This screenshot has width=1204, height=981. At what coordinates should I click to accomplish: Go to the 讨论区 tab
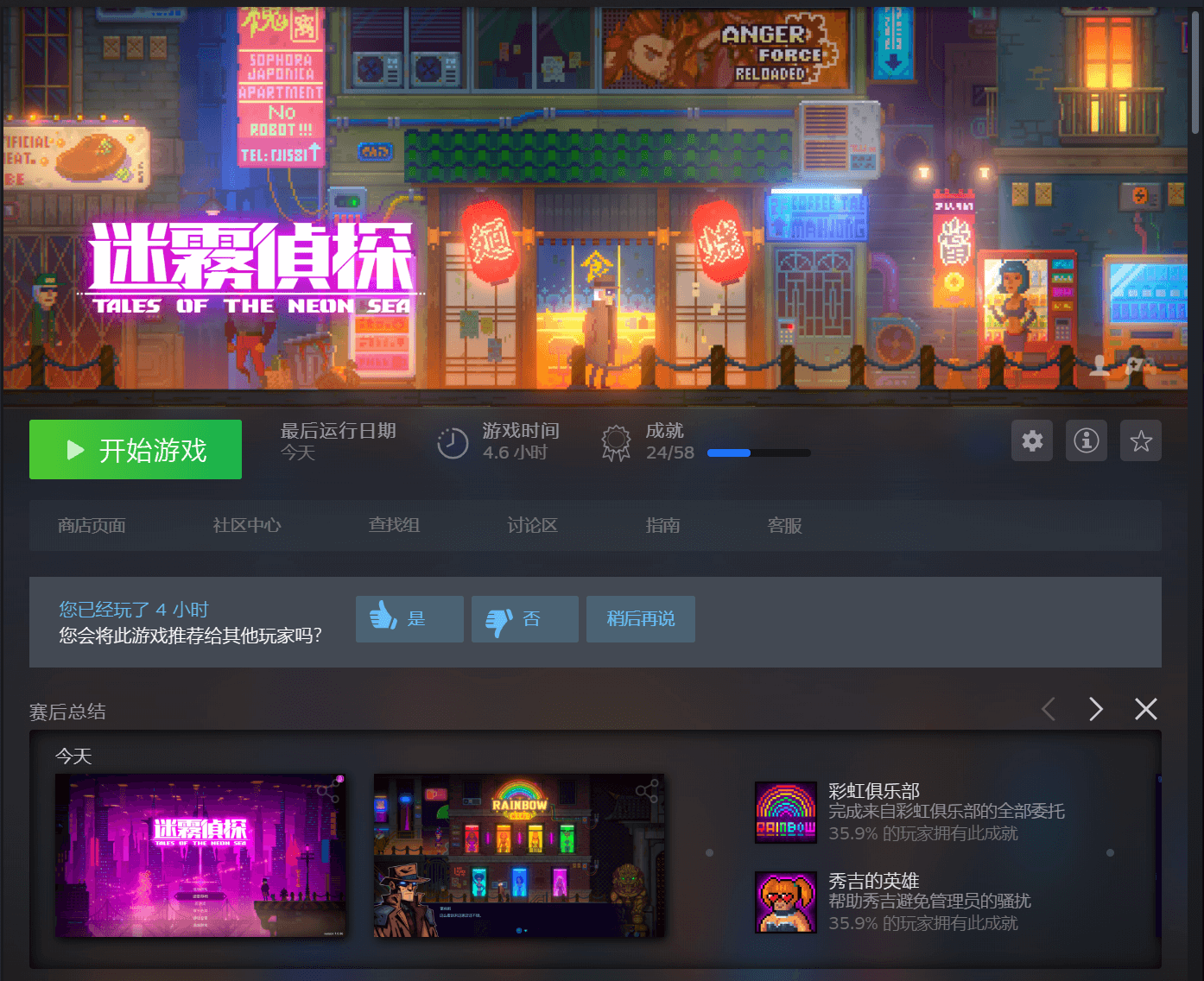click(532, 525)
